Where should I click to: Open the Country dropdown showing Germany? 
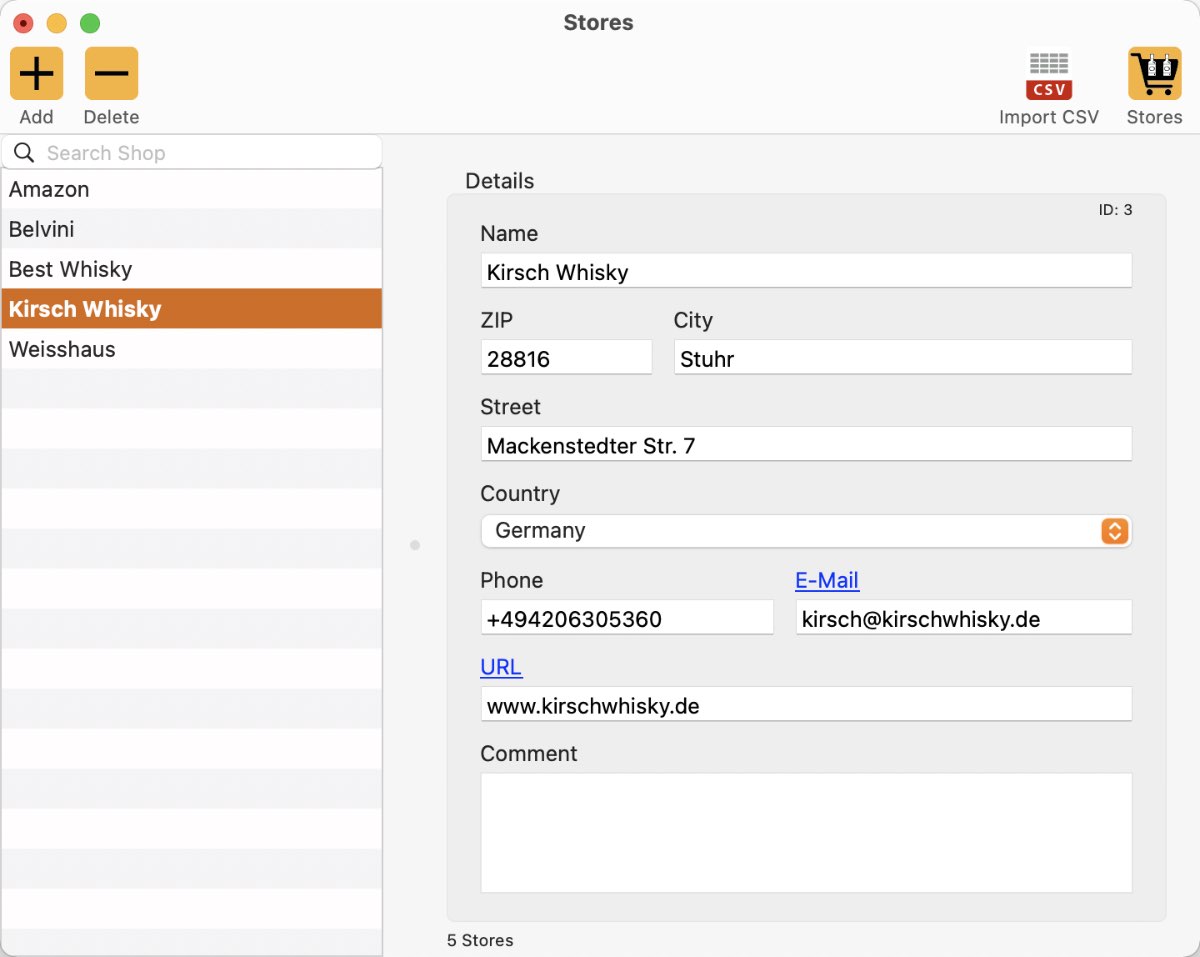click(806, 531)
